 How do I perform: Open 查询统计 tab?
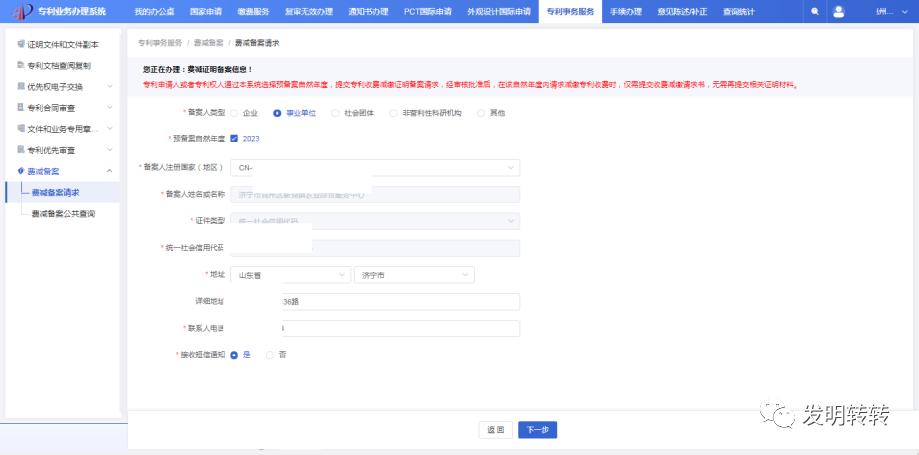click(738, 12)
